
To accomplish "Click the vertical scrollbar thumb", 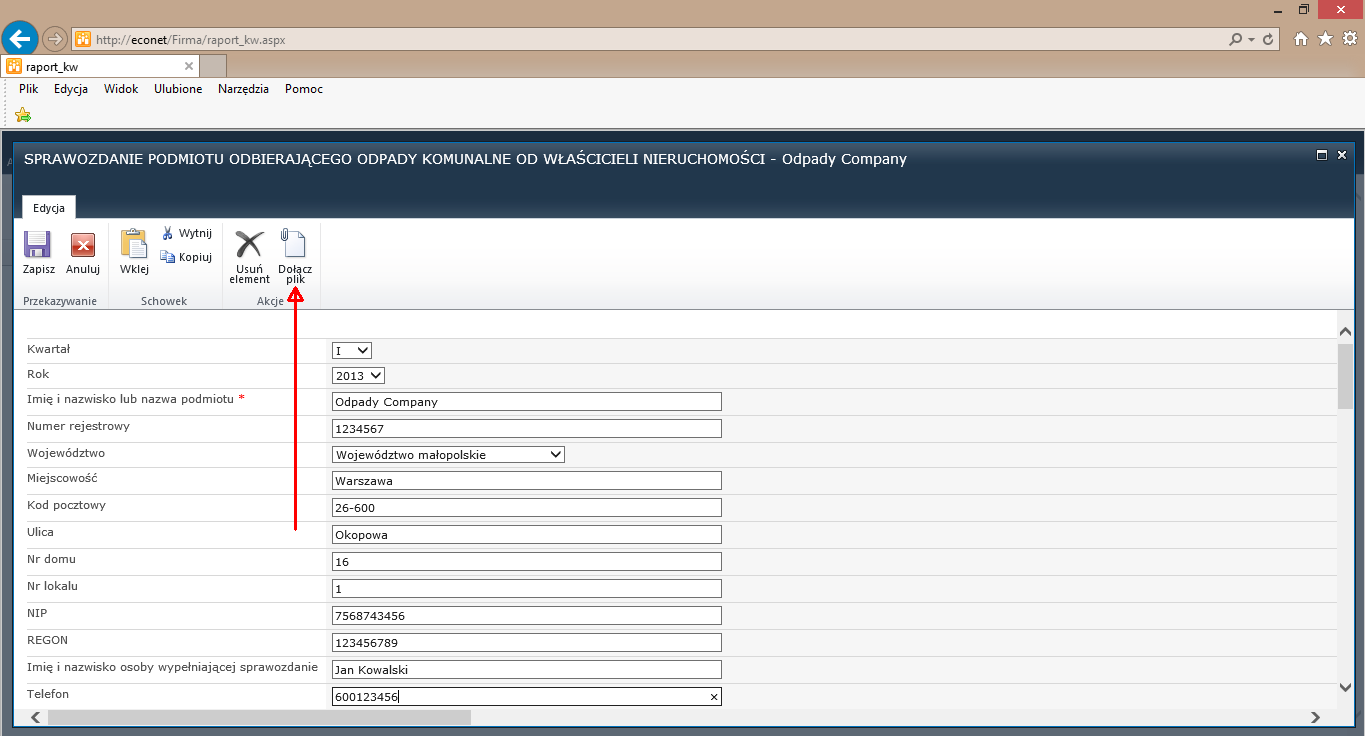I will tap(1345, 376).
